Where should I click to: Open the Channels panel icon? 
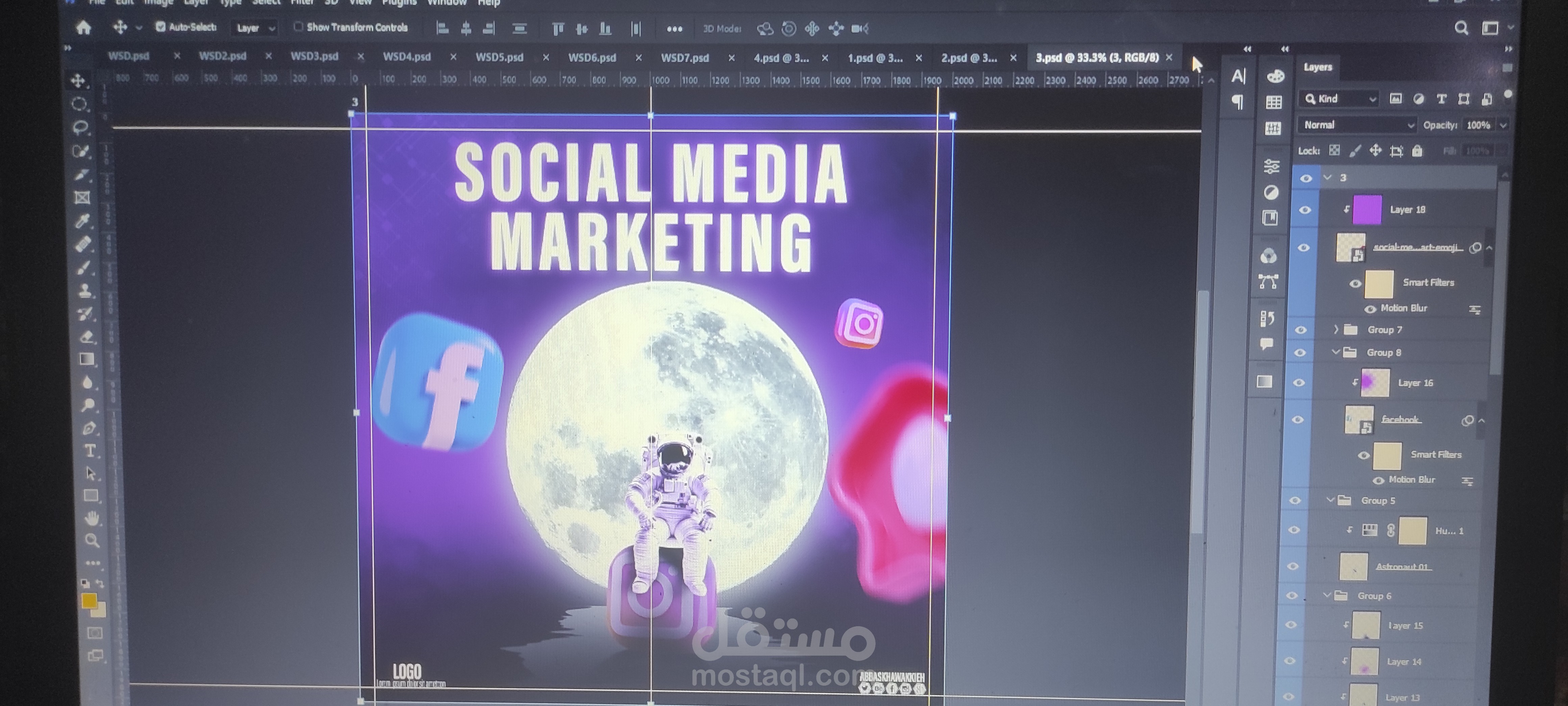[1269, 256]
